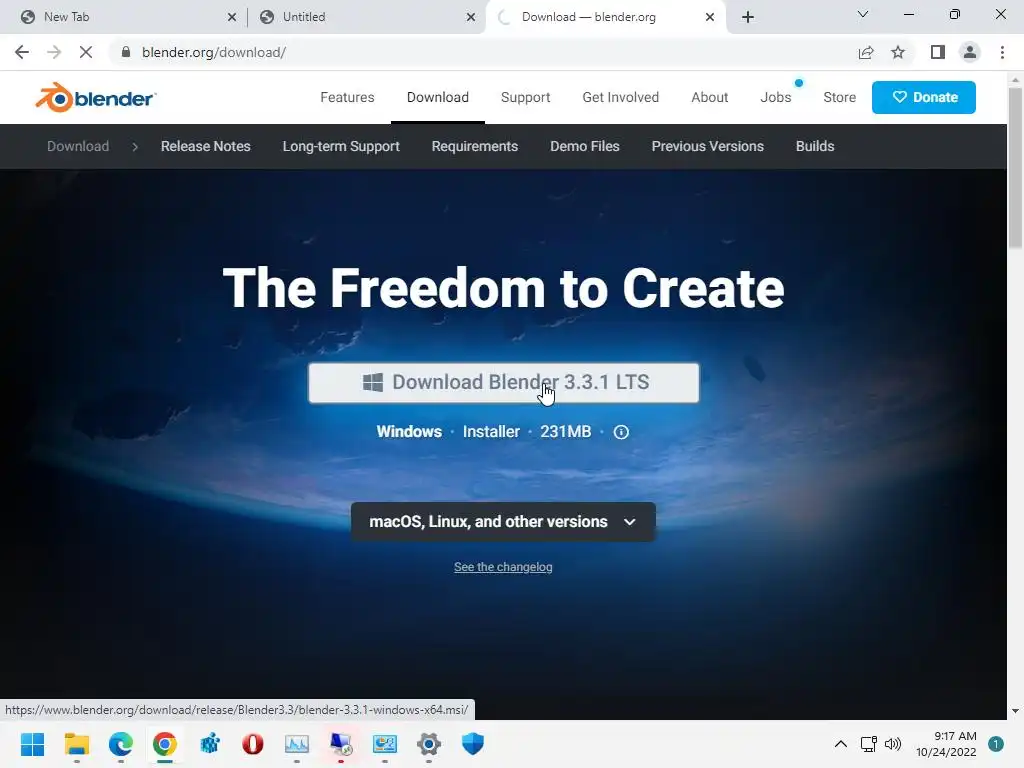Open Windows Security shield in taskbar
Viewport: 1024px width, 768px height.
(x=473, y=744)
